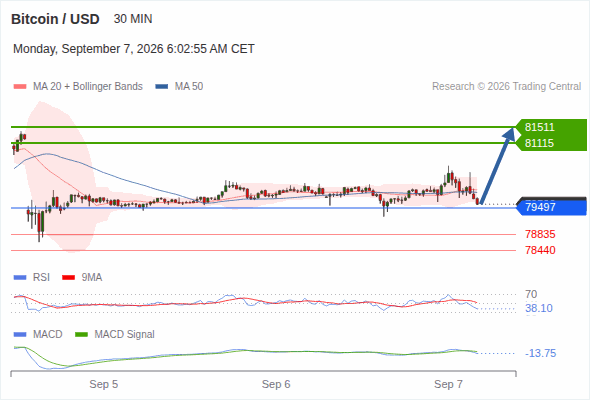Select the 81115 target price label
590x400 pixels.
[x=540, y=143]
